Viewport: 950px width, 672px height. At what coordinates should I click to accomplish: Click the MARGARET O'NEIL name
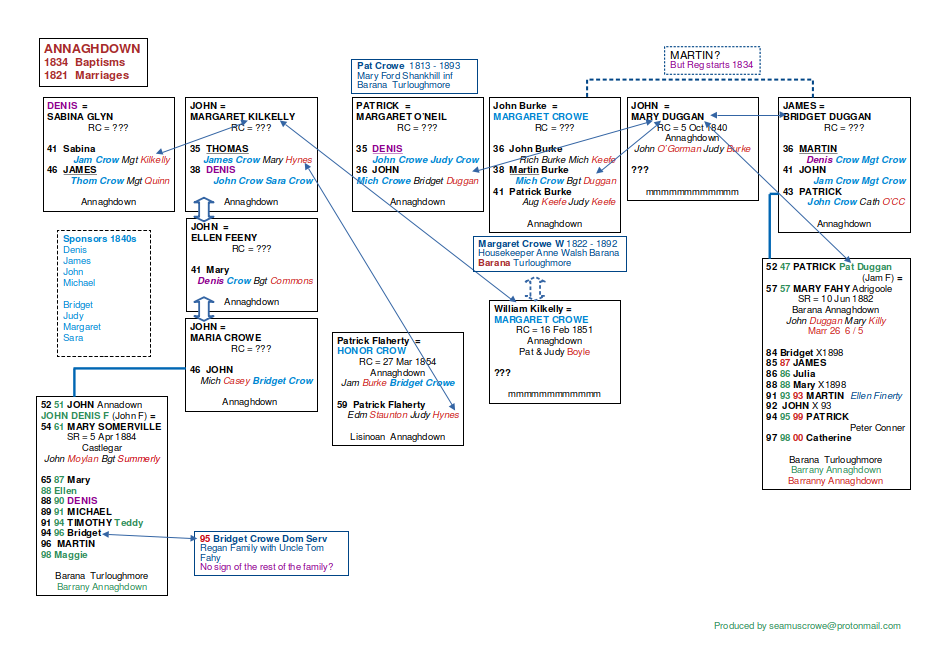point(401,116)
